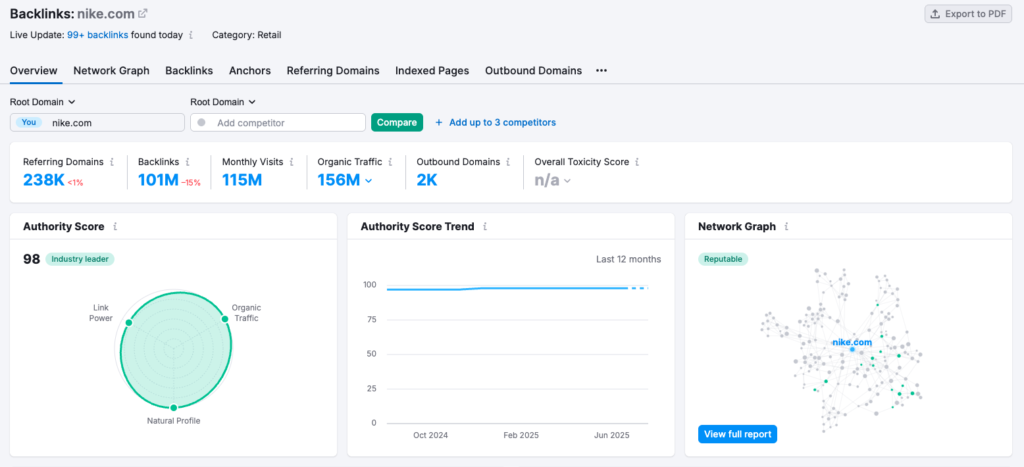1024x467 pixels.
Task: Expand Overall Toxicity Score n/a chevron
Action: (567, 181)
